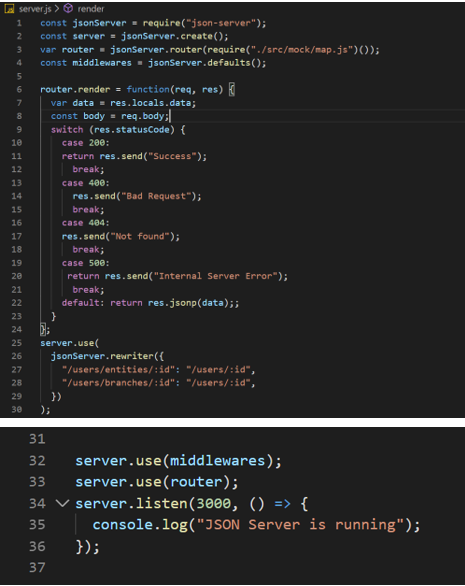Click the render symbol cube icon

[68, 8]
